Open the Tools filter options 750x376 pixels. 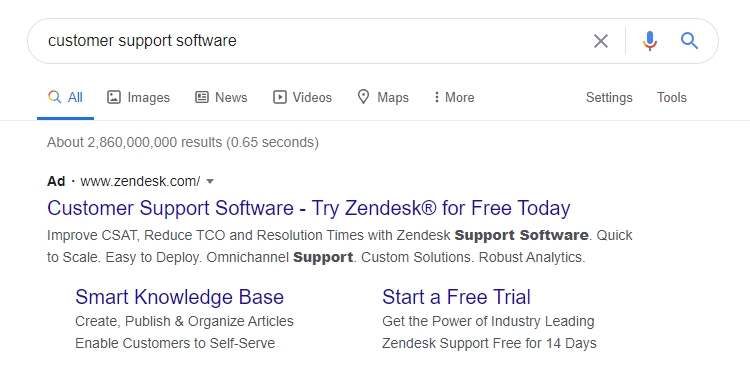click(x=672, y=97)
